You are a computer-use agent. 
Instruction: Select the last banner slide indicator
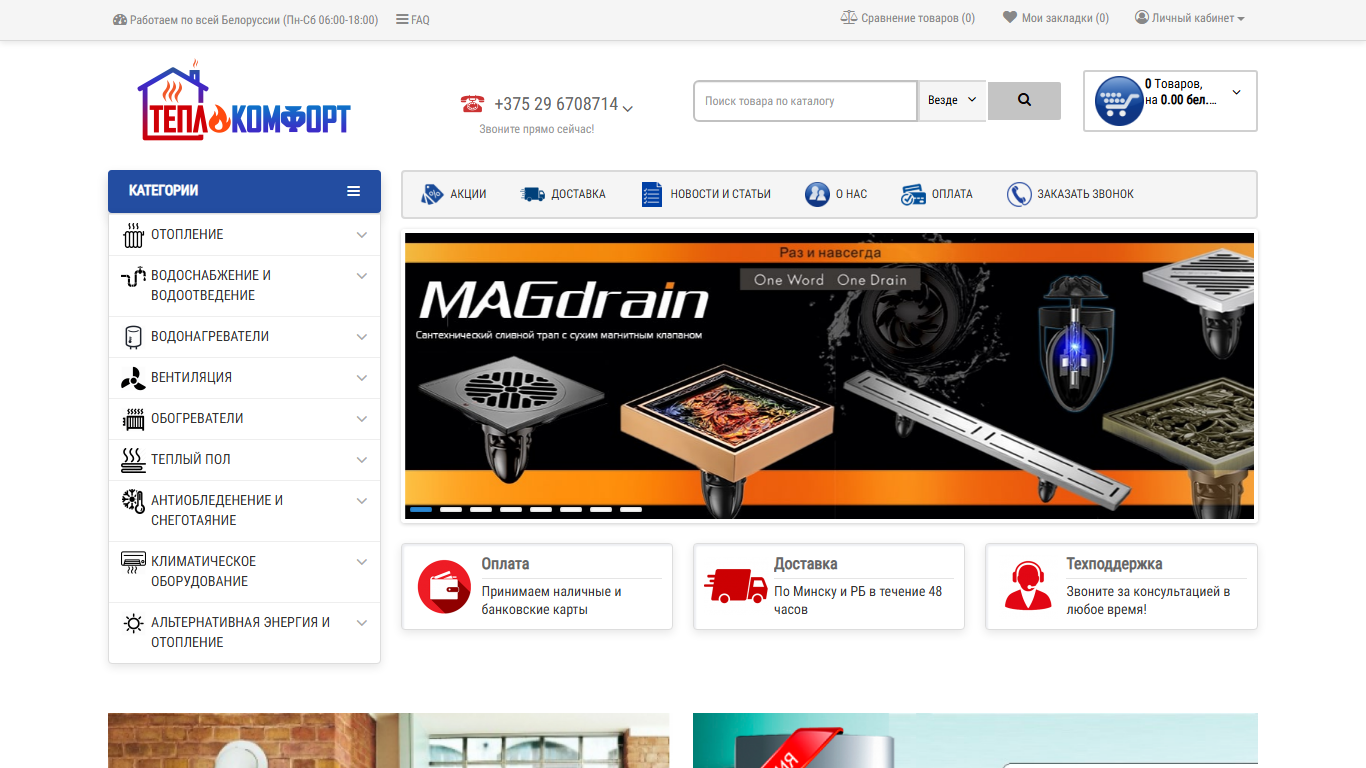tap(631, 509)
